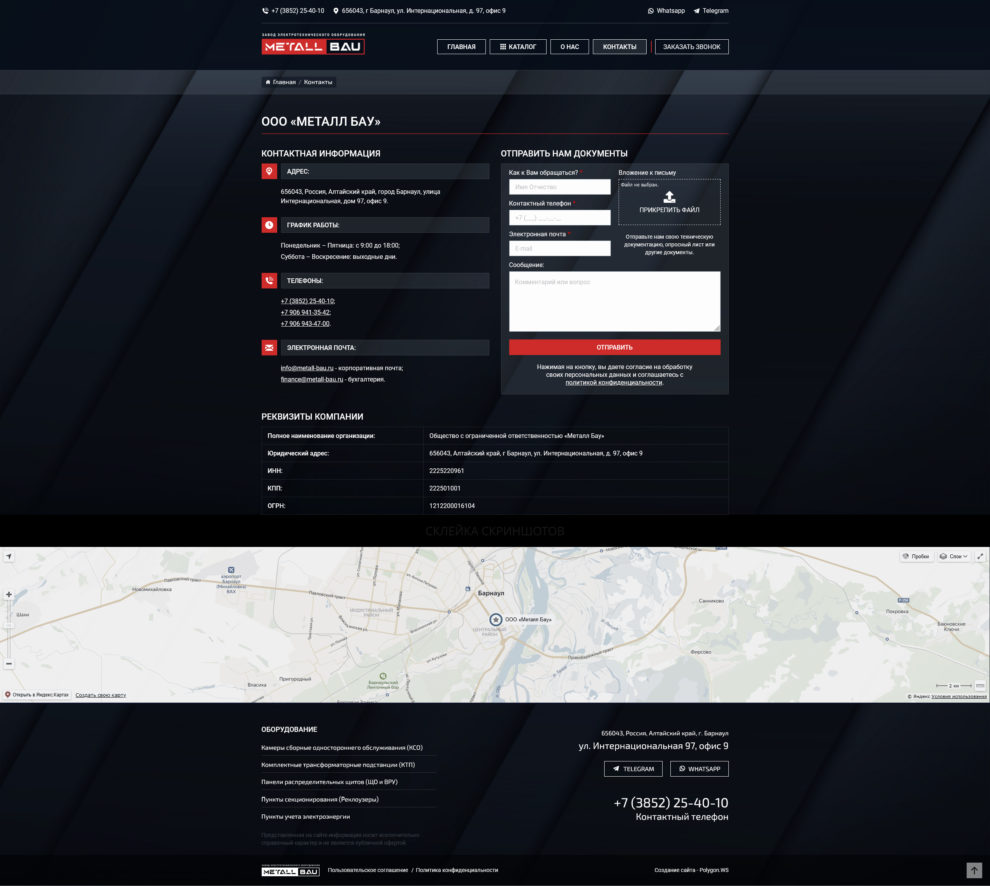Click footer phone number +7 (3852) 25-40-10
This screenshot has height=886, width=990.
[671, 803]
